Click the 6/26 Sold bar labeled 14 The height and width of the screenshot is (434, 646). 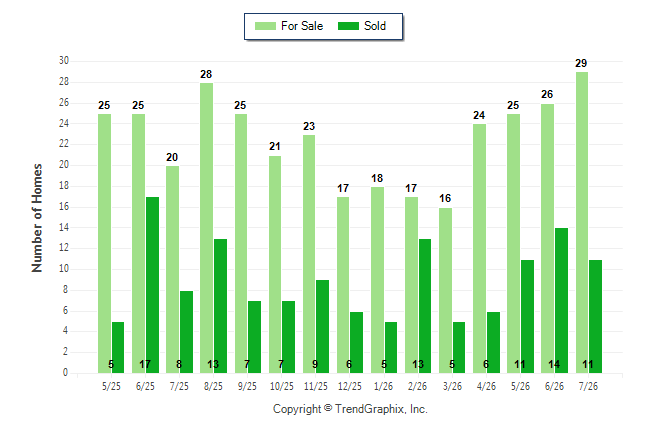(x=561, y=300)
